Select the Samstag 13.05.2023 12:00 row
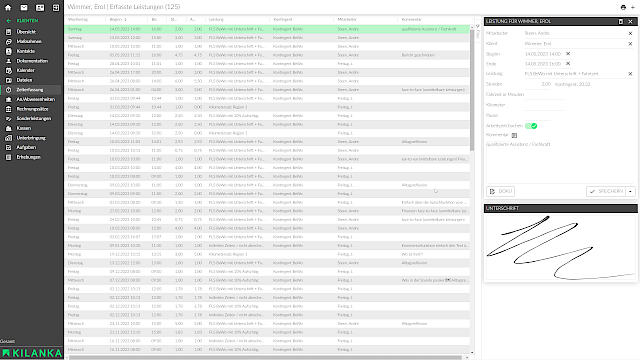The width and height of the screenshot is (640, 360). pyautogui.click(x=267, y=38)
